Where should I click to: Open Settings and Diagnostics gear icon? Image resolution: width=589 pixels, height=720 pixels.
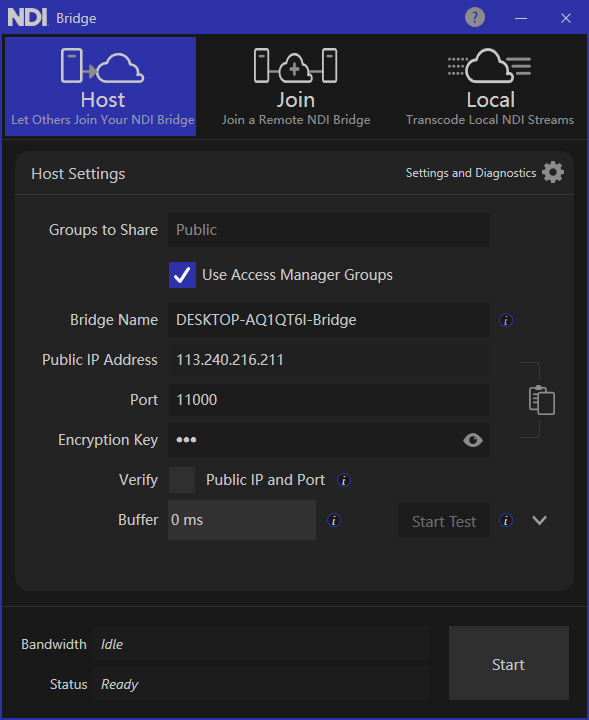553,173
